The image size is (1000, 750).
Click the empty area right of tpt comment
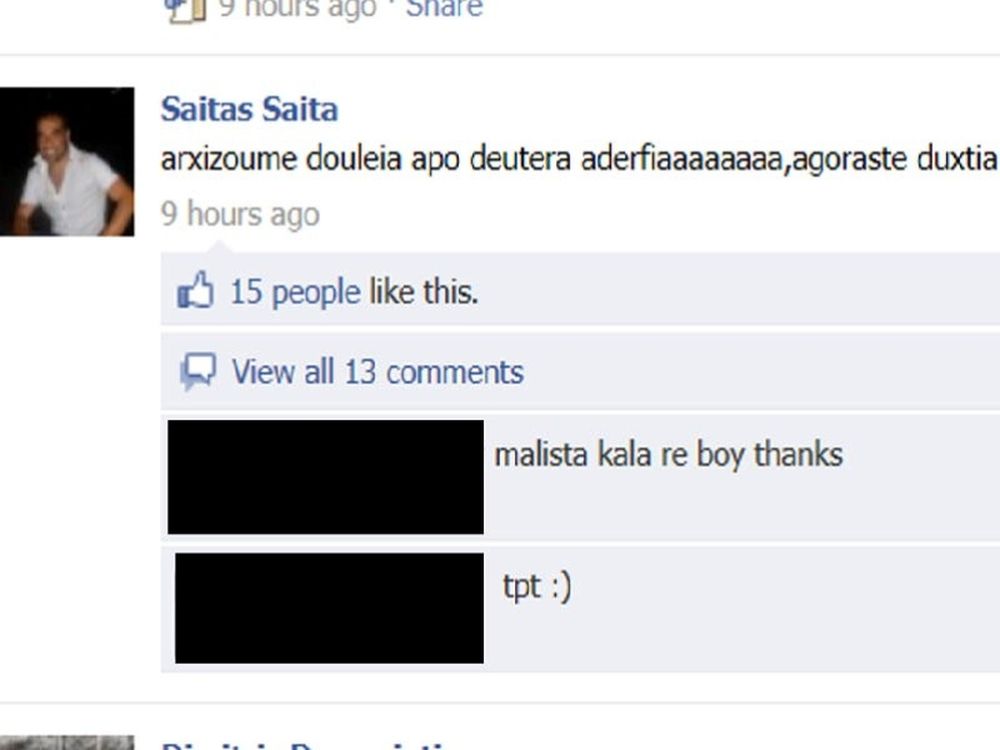784,608
